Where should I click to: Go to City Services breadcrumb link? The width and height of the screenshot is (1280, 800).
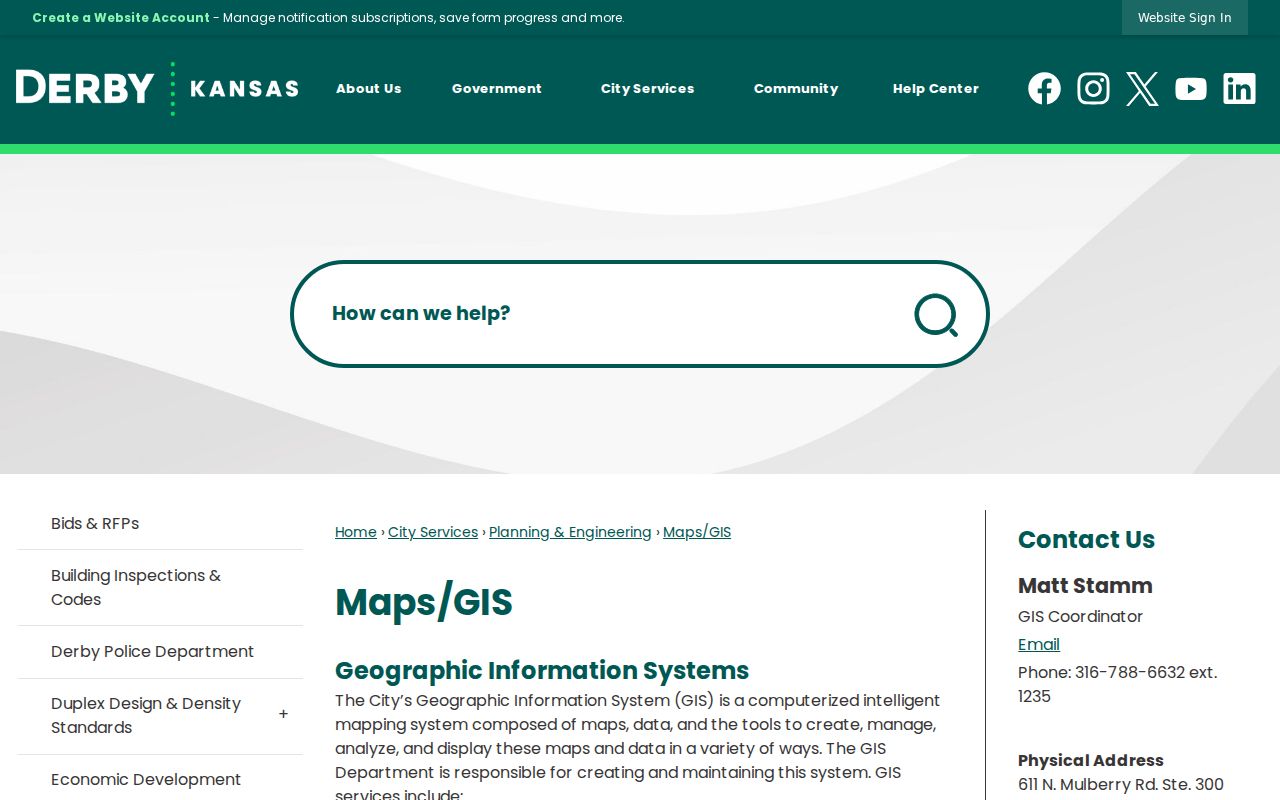click(433, 532)
